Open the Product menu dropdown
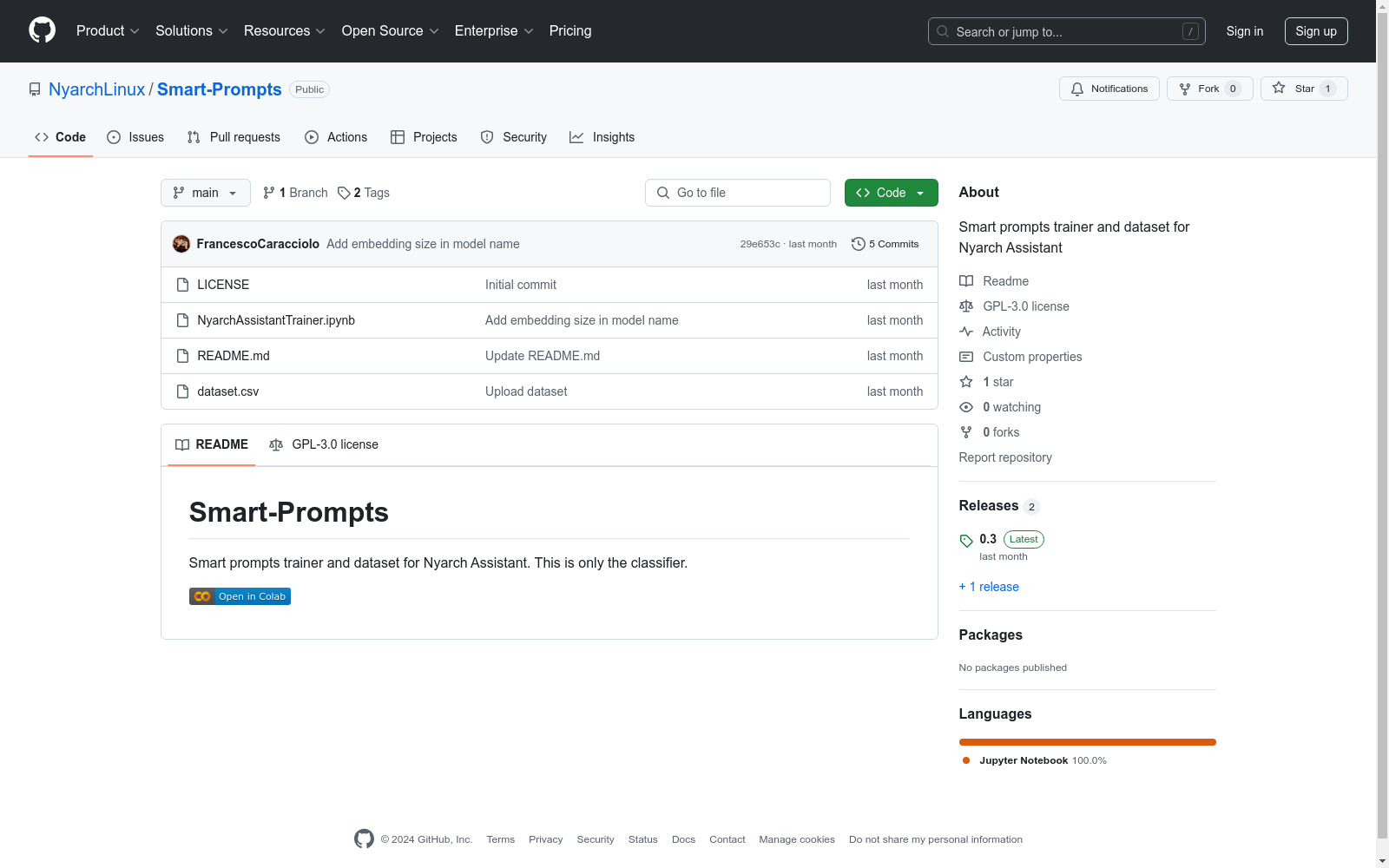This screenshot has width=1389, height=868. (x=108, y=31)
